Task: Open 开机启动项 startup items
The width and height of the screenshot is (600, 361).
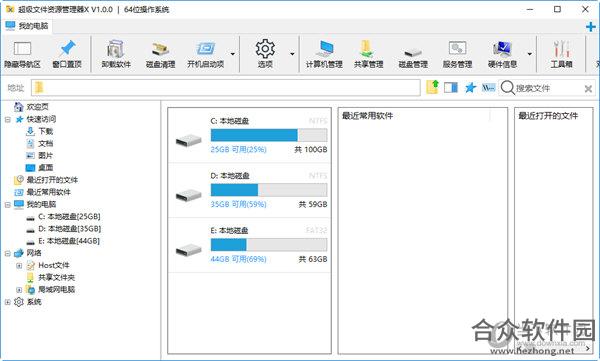Action: (205, 55)
